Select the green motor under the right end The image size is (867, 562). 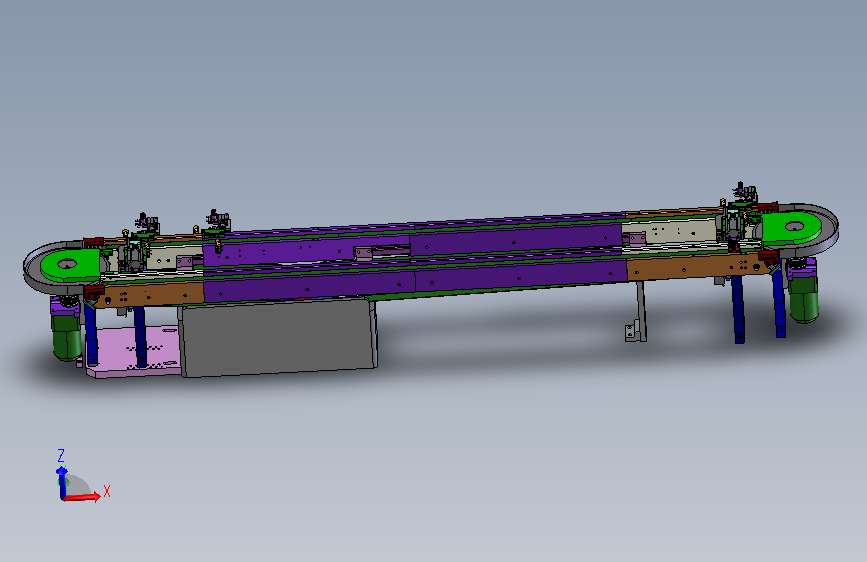pos(805,299)
